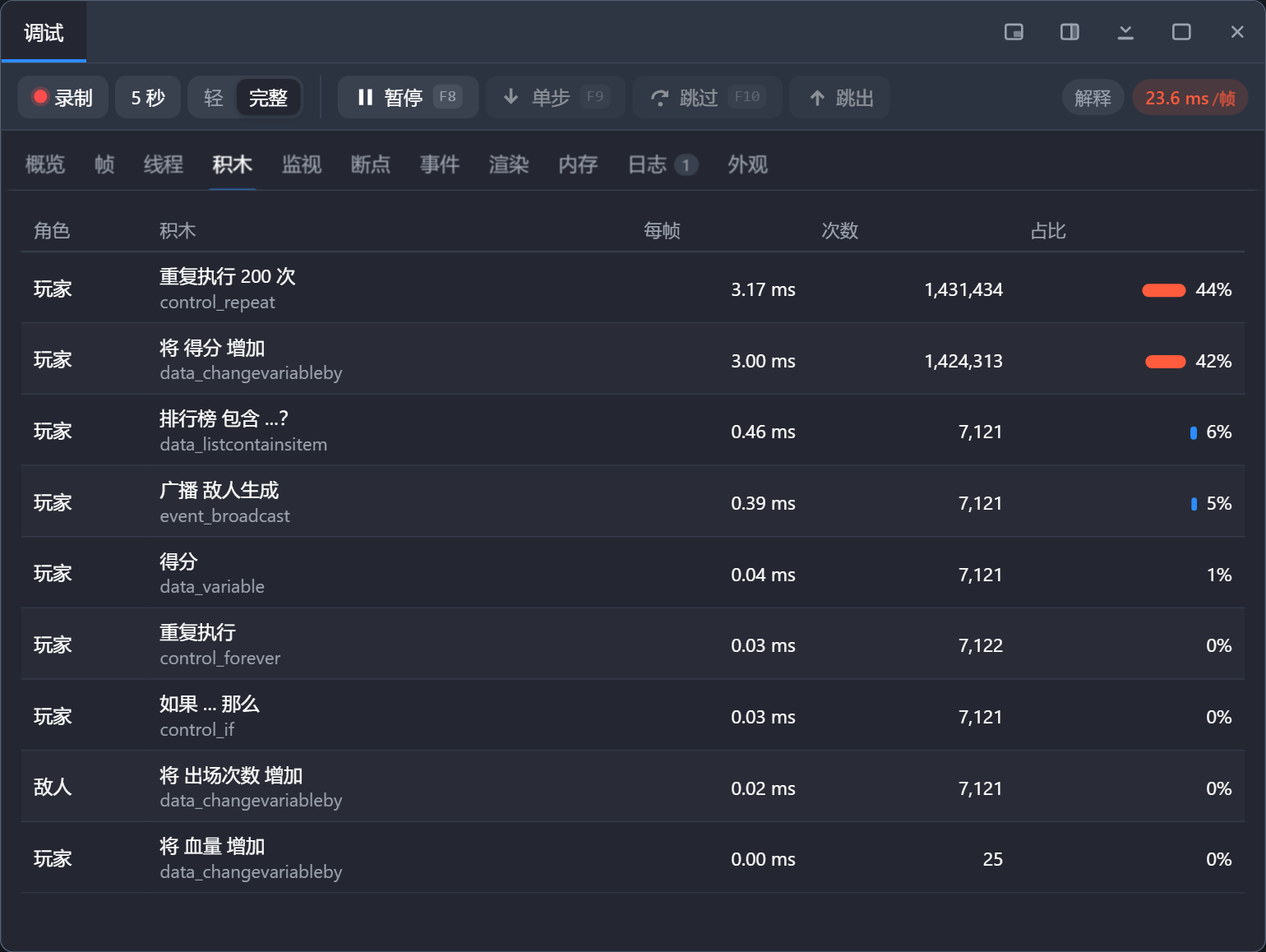The width and height of the screenshot is (1266, 952).
Task: Switch to the 线程 tab
Action: [x=164, y=164]
